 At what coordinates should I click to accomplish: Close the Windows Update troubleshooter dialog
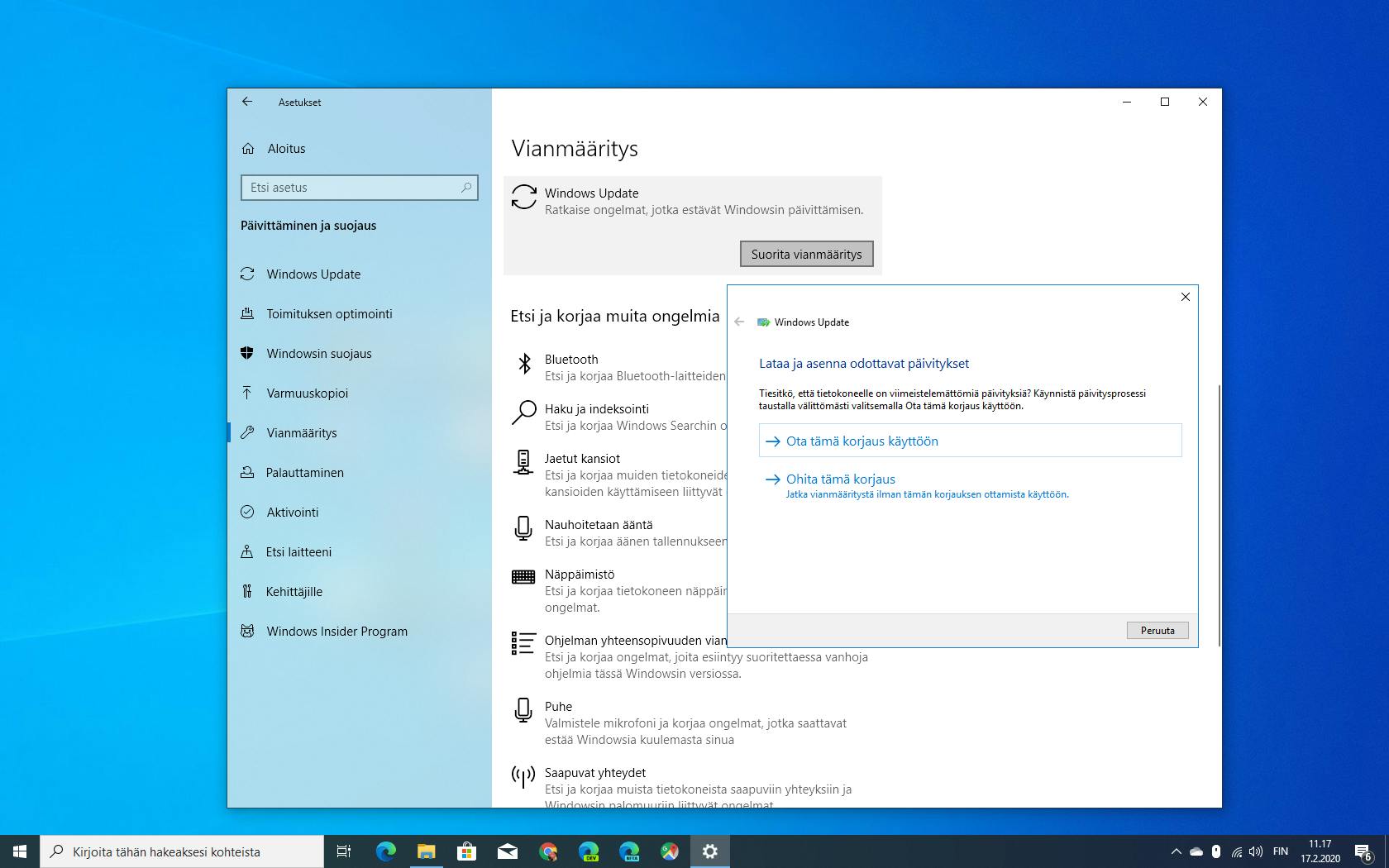click(x=1185, y=297)
